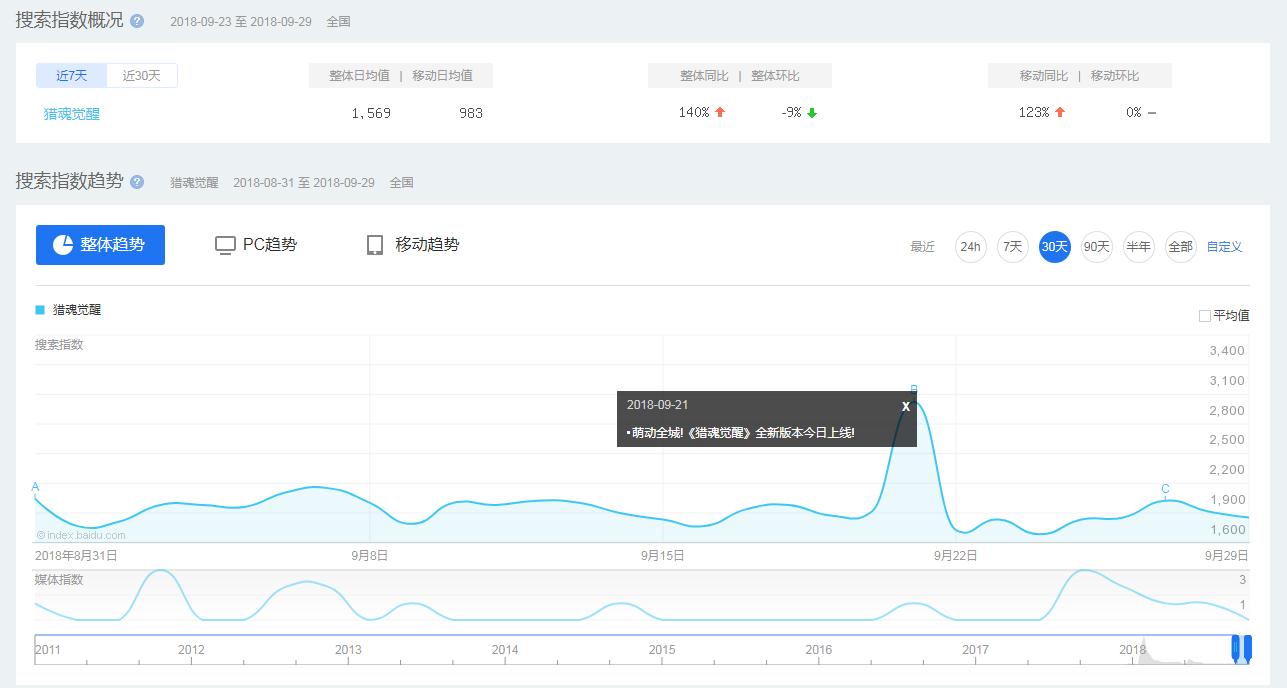The width and height of the screenshot is (1287, 688).
Task: Choose the 全部 time range
Action: tap(1181, 247)
